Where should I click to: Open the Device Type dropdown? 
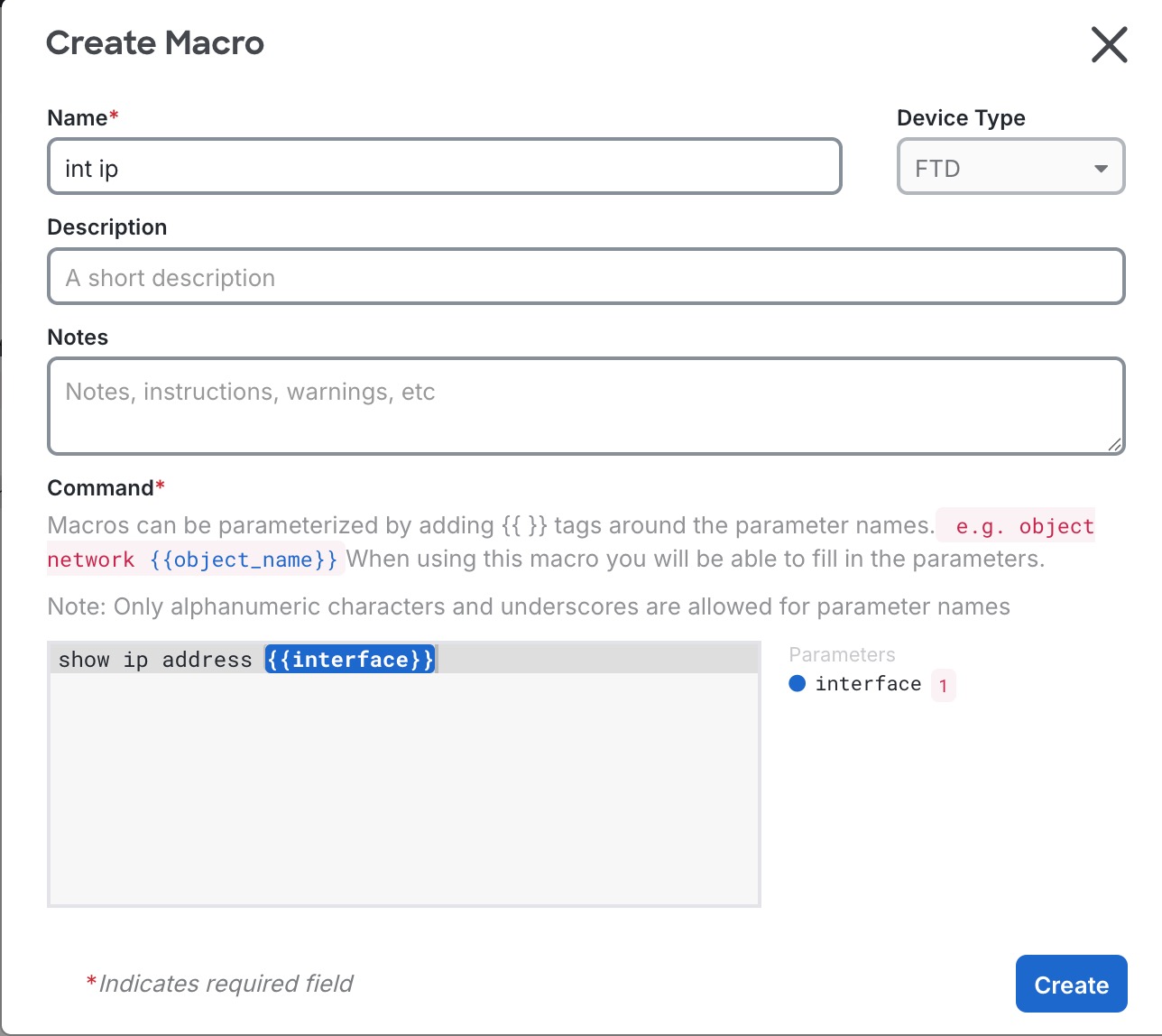coord(1010,167)
